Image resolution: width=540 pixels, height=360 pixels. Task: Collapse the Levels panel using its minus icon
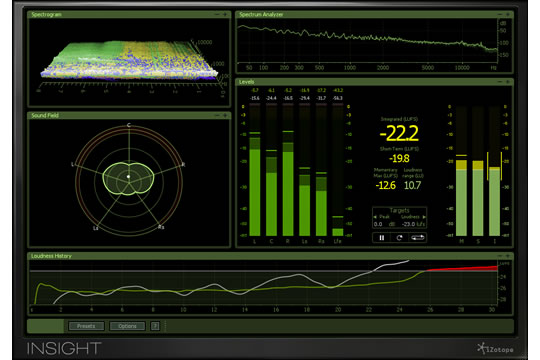click(500, 82)
